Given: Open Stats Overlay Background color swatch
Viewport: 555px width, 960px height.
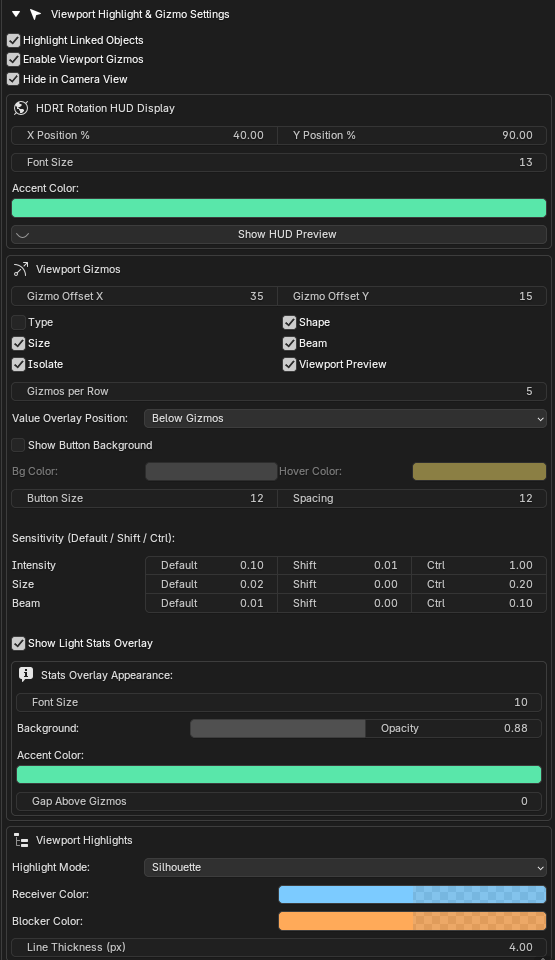Looking at the screenshot, I should (x=278, y=729).
